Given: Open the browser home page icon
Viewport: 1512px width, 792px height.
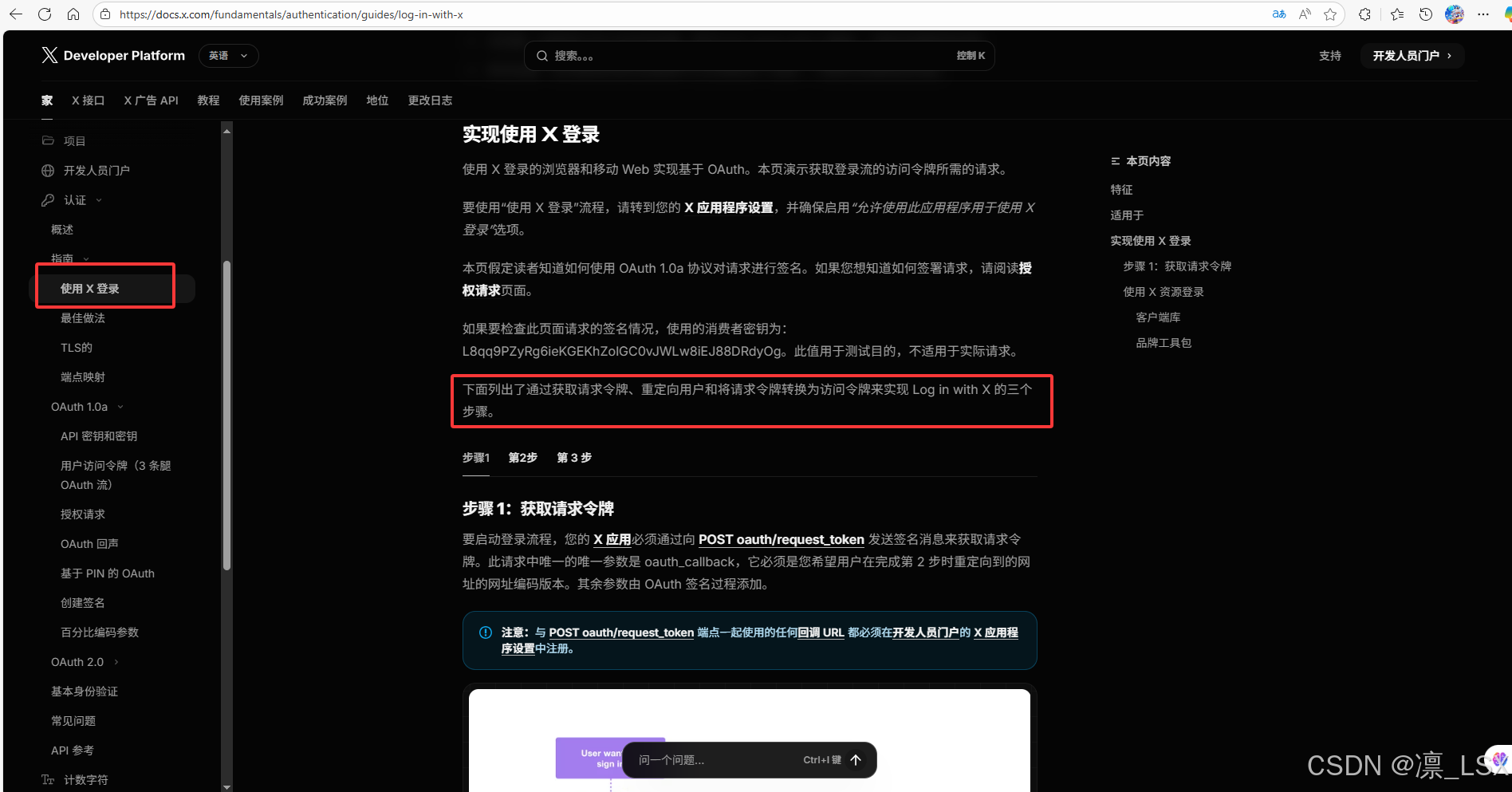Looking at the screenshot, I should tap(73, 14).
